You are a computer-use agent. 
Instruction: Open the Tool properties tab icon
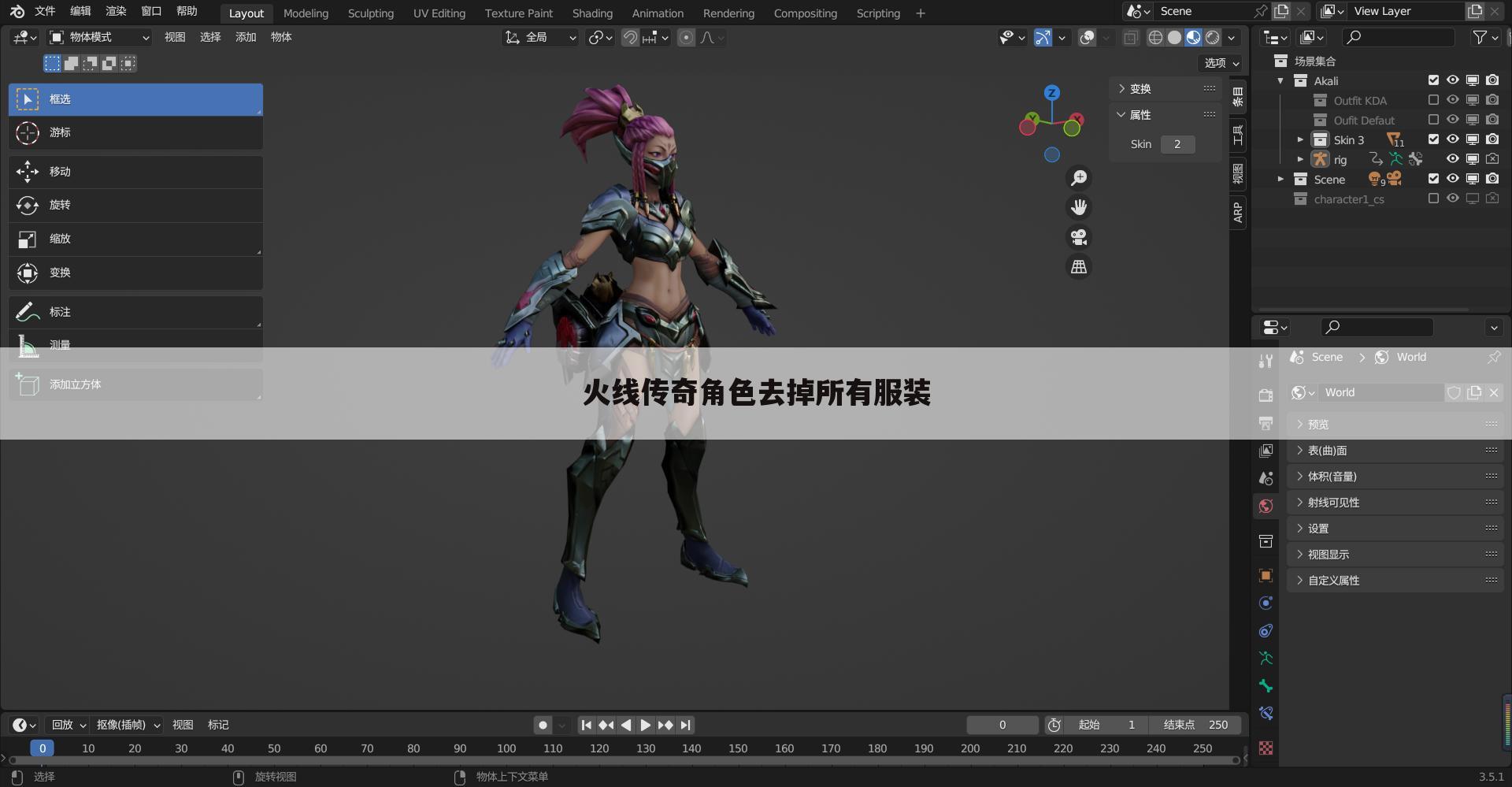[x=1266, y=361]
